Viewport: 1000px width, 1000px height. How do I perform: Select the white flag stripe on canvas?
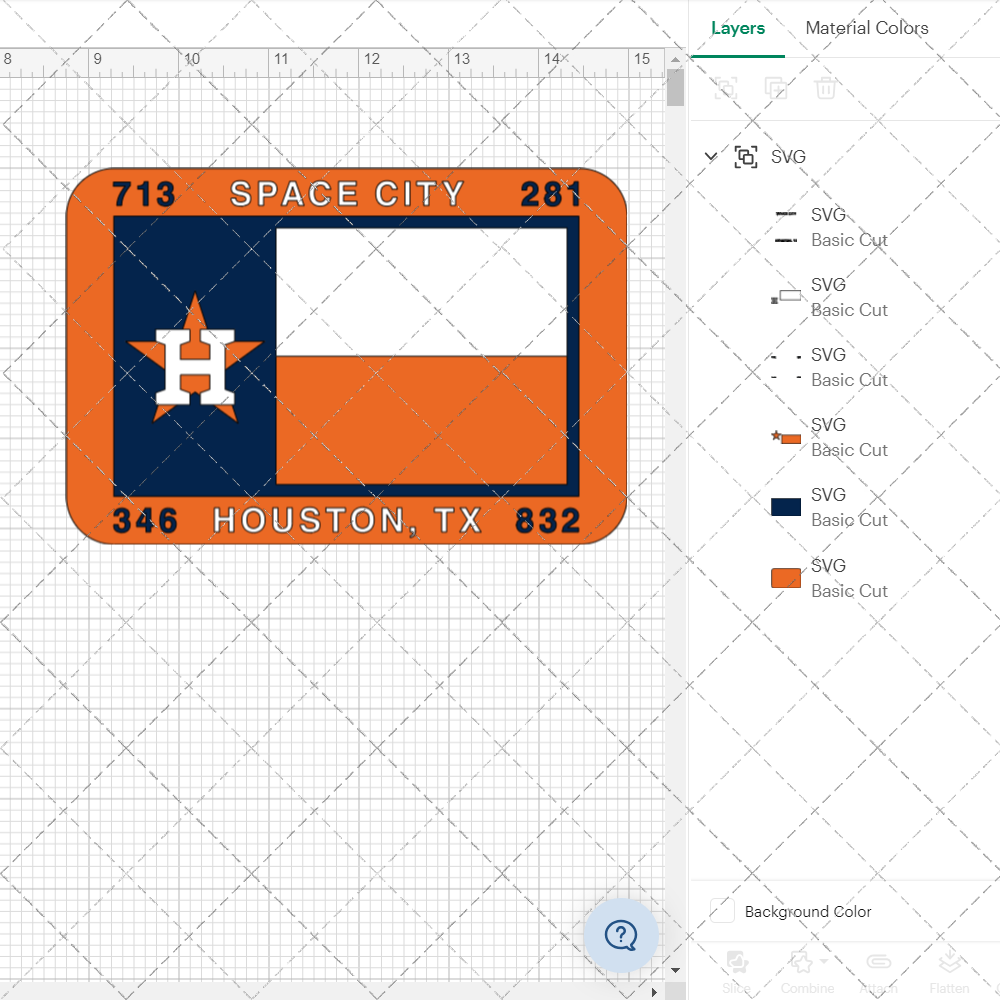coord(421,292)
